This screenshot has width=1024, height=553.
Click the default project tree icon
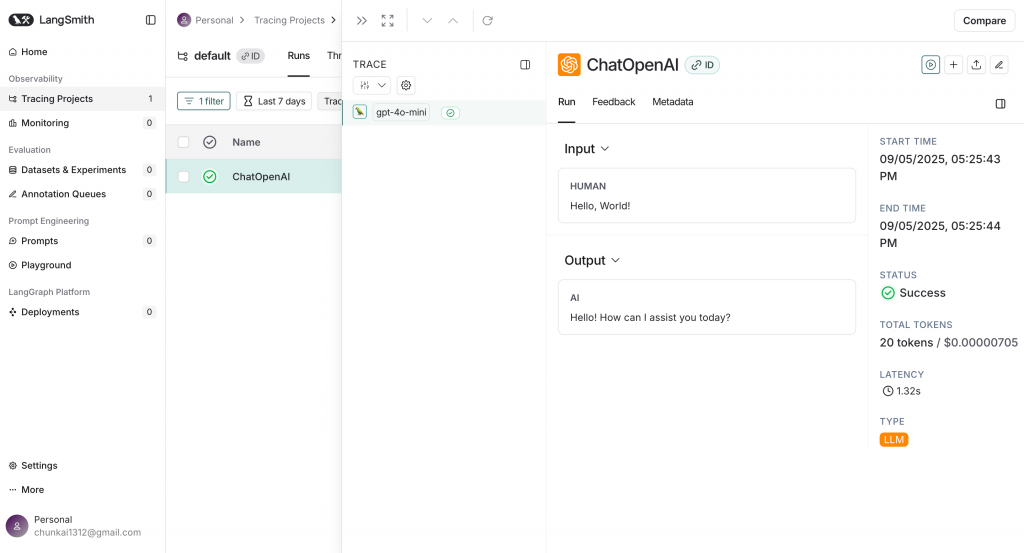[183, 56]
